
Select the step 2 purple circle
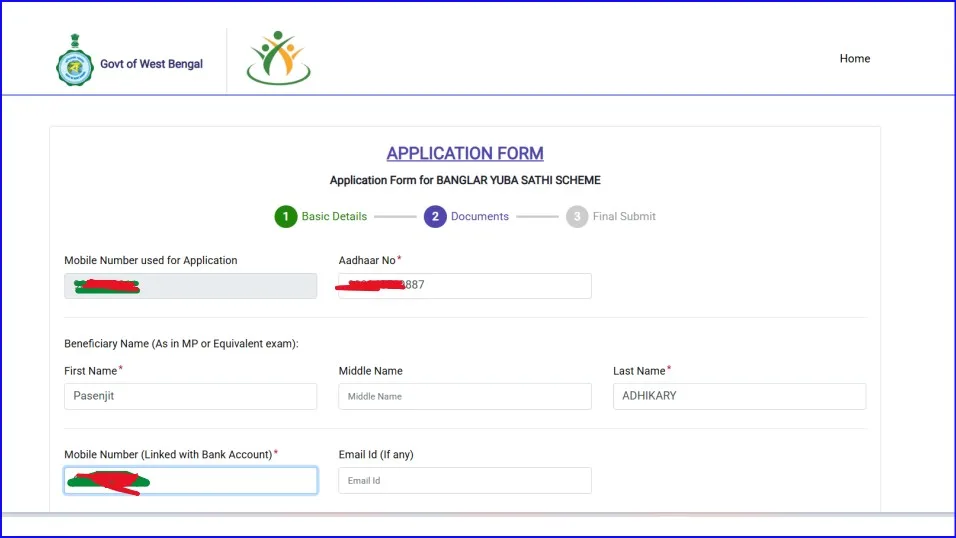pyautogui.click(x=435, y=217)
